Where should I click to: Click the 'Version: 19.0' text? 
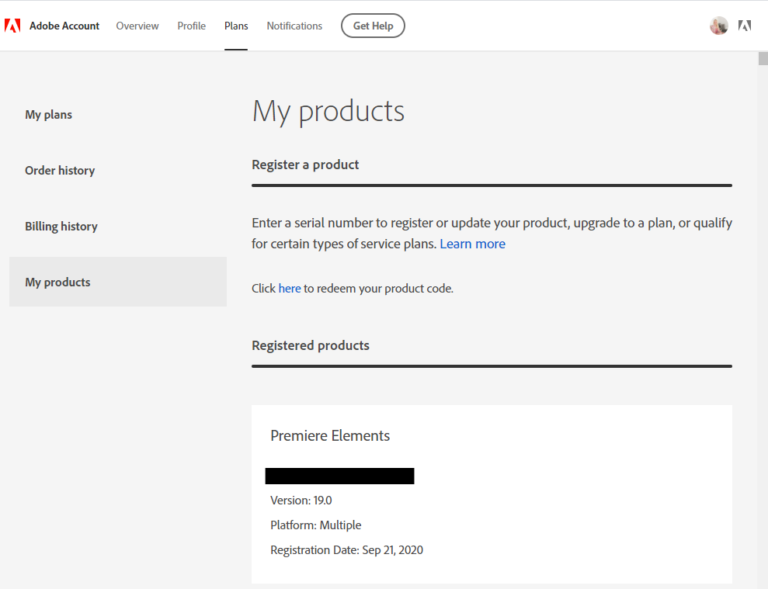(x=301, y=500)
